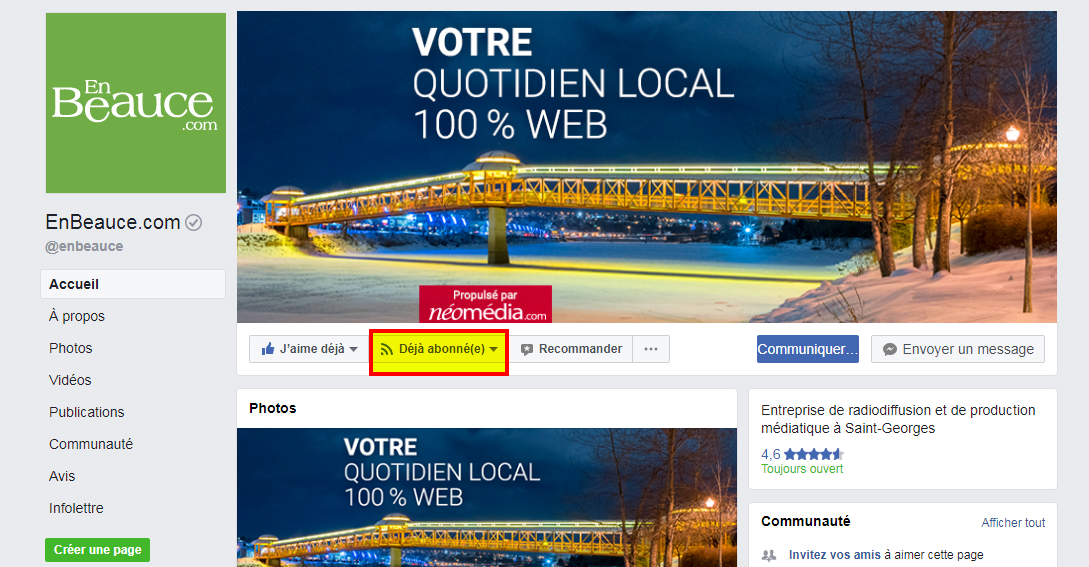
Task: Open the Infolettre section
Action: coord(76,508)
